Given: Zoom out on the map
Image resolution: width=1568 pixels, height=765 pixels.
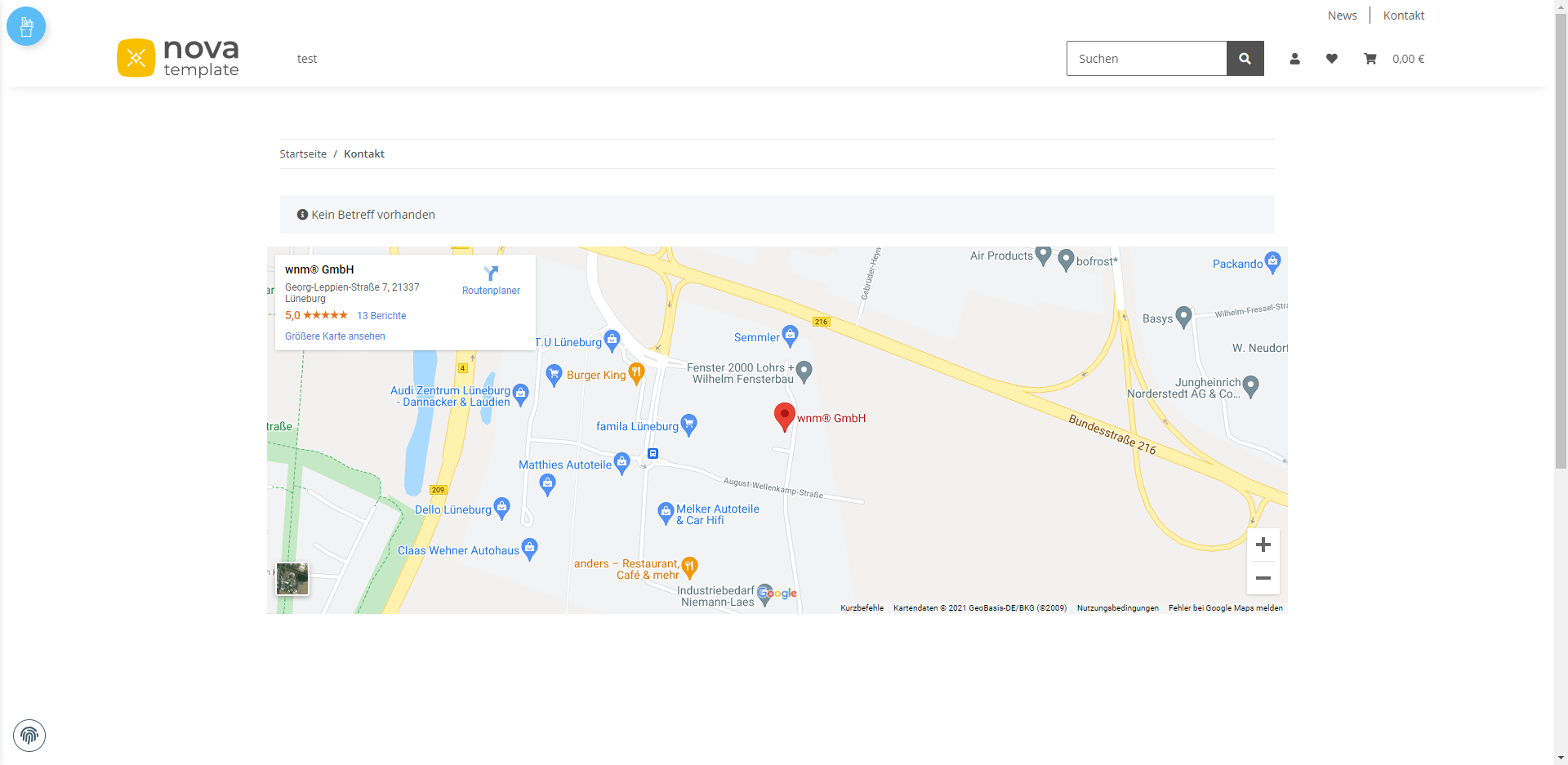Looking at the screenshot, I should [1263, 578].
